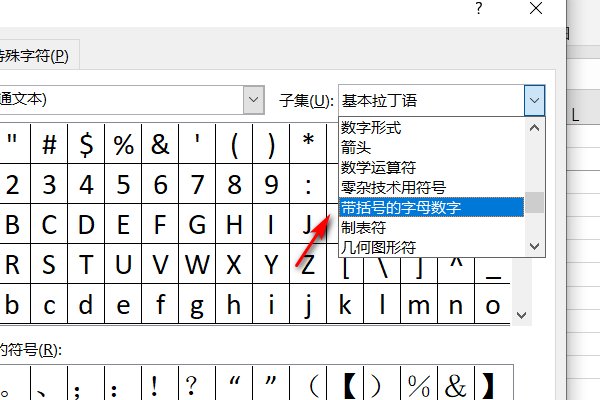Select subset 数学运算符 in list

432,167
